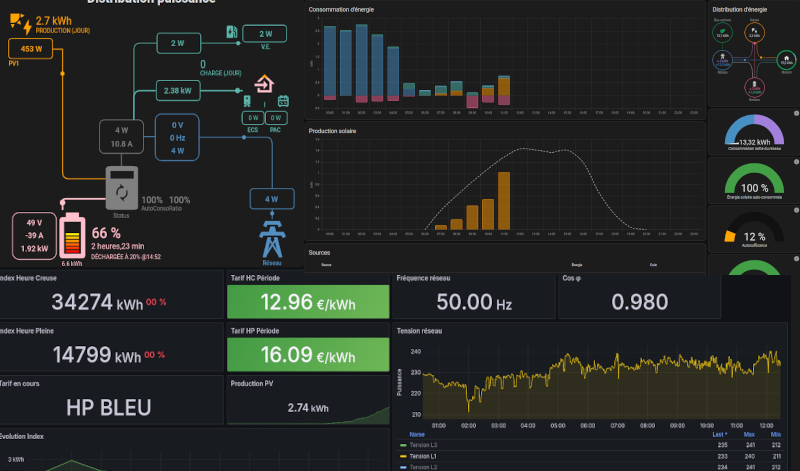Click the PAC heat pump icon

tap(284, 101)
